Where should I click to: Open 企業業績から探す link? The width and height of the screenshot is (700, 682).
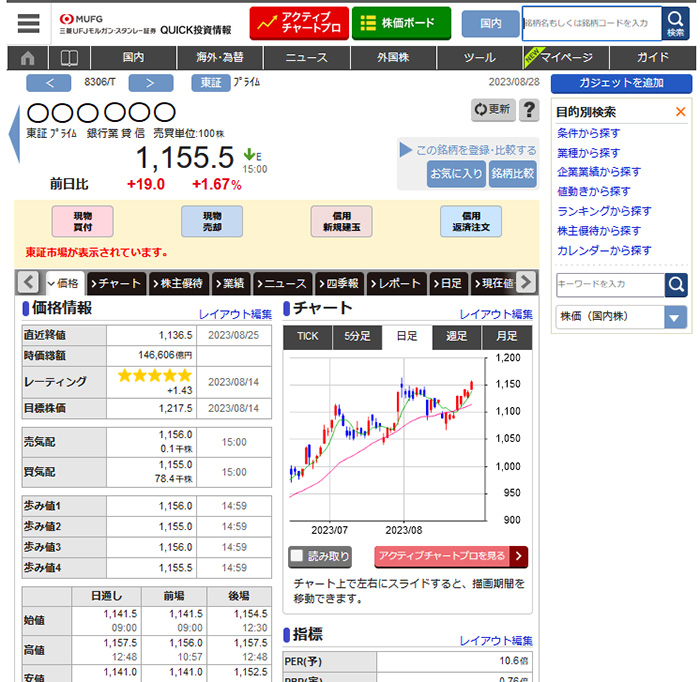coord(599,172)
